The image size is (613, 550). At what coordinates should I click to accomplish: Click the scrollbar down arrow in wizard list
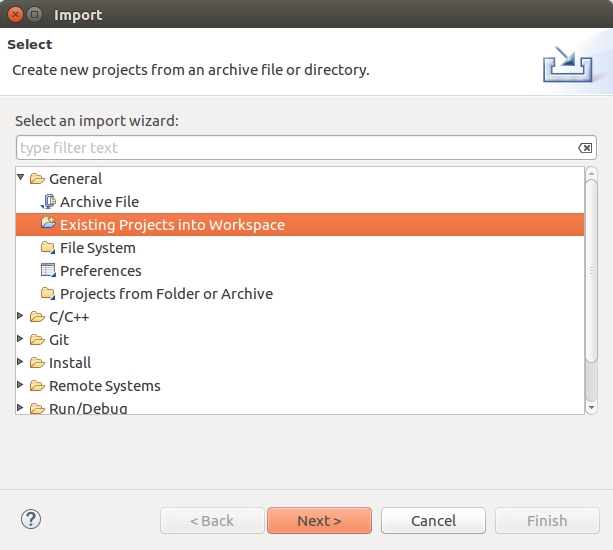click(591, 407)
